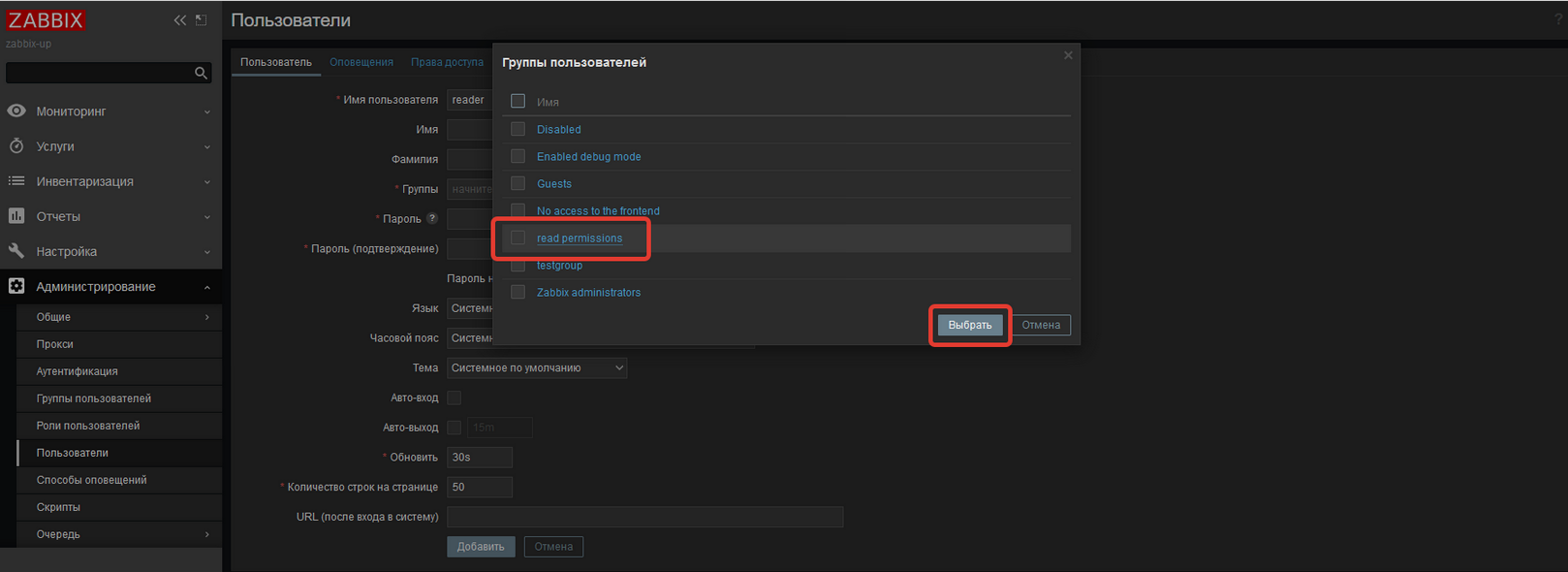Click the sidebar search input field
This screenshot has height=572, width=1568.
click(x=99, y=73)
